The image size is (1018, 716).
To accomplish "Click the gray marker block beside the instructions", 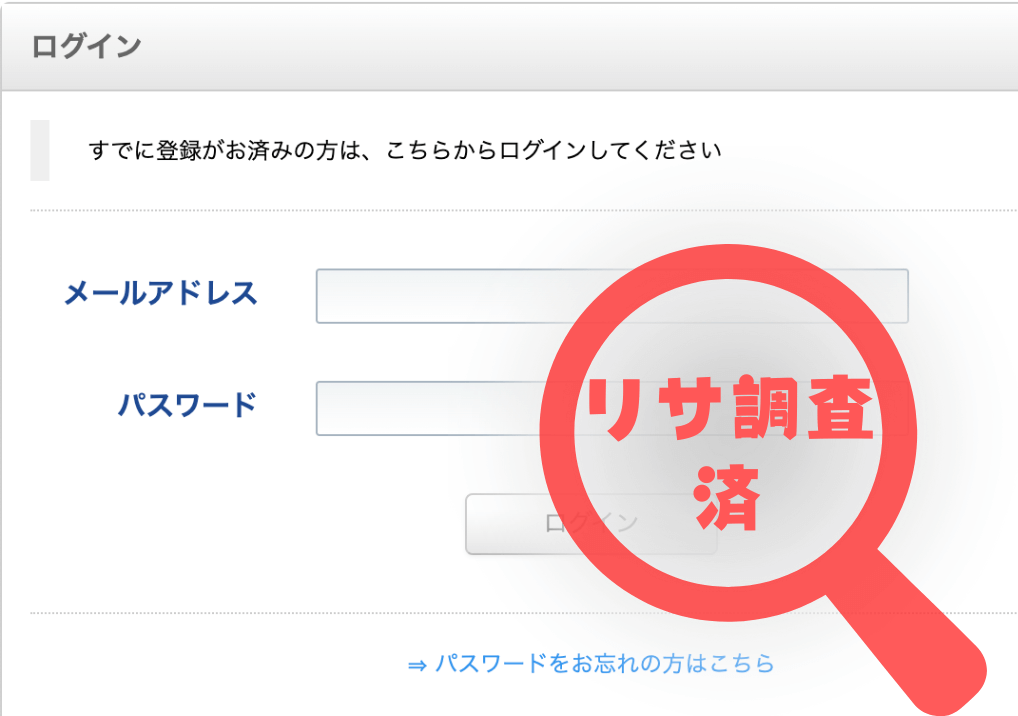I will pyautogui.click(x=40, y=150).
